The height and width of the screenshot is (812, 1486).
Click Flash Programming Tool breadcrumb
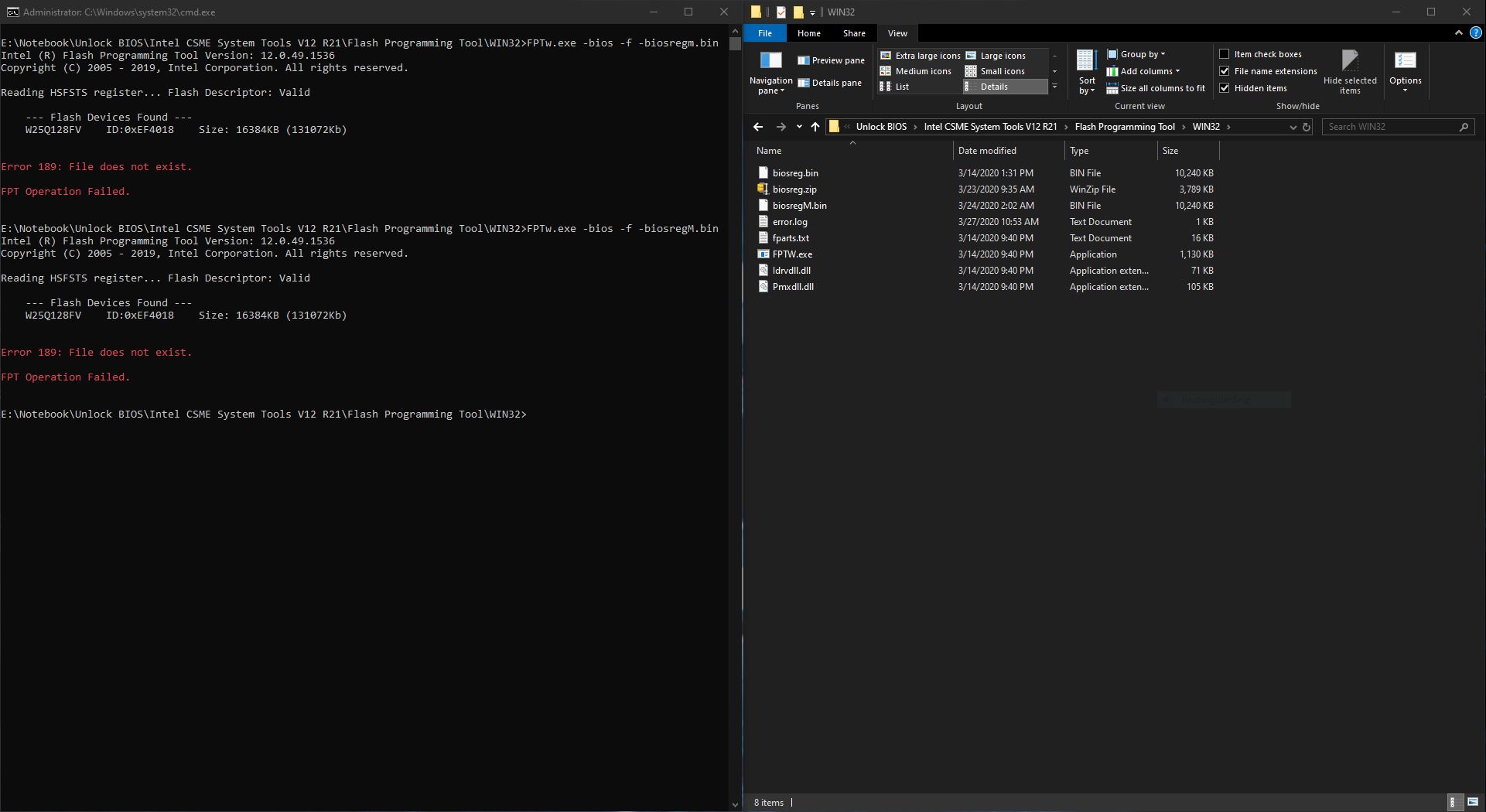click(x=1125, y=127)
